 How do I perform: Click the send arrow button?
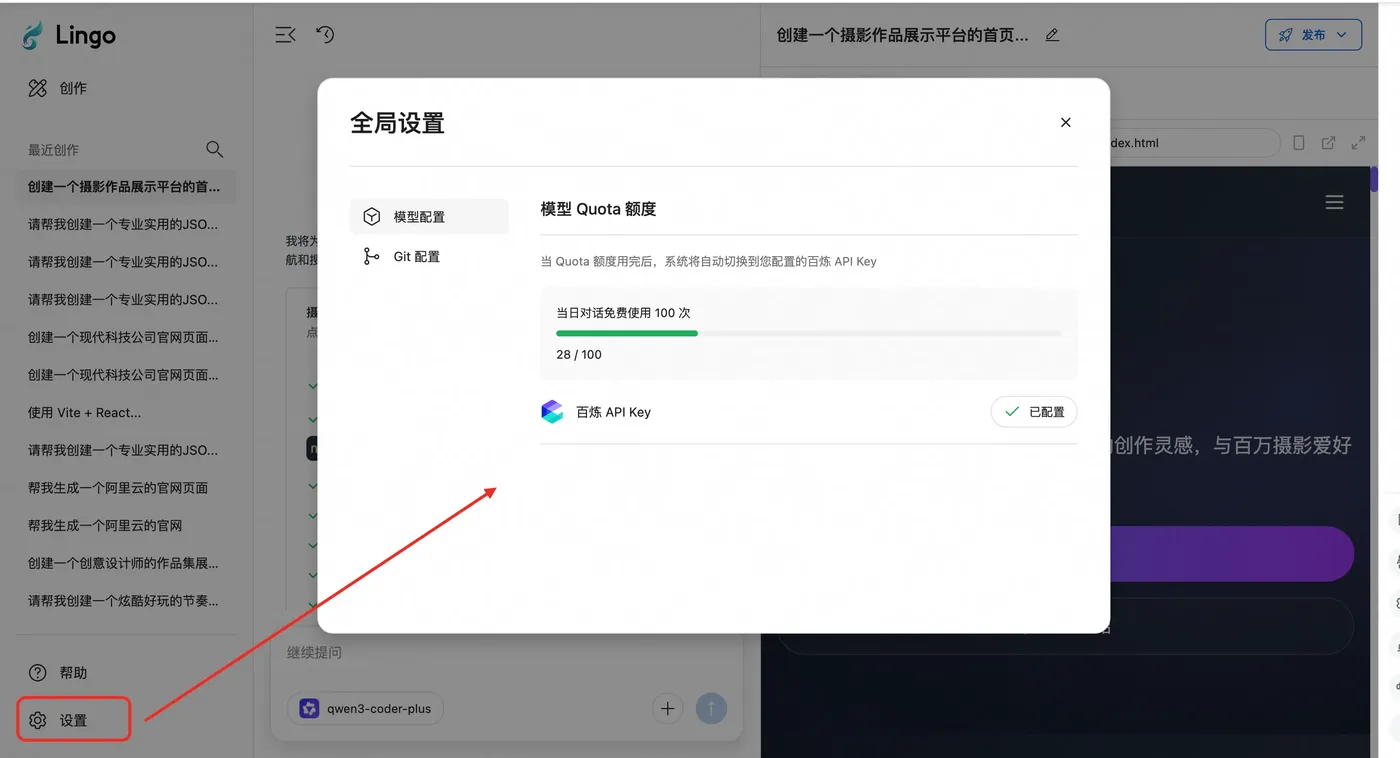click(711, 709)
